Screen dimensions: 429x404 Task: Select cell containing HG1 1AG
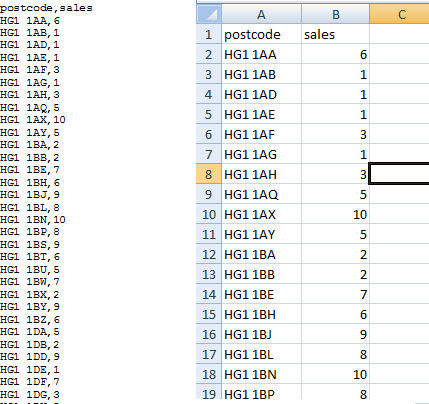261,154
